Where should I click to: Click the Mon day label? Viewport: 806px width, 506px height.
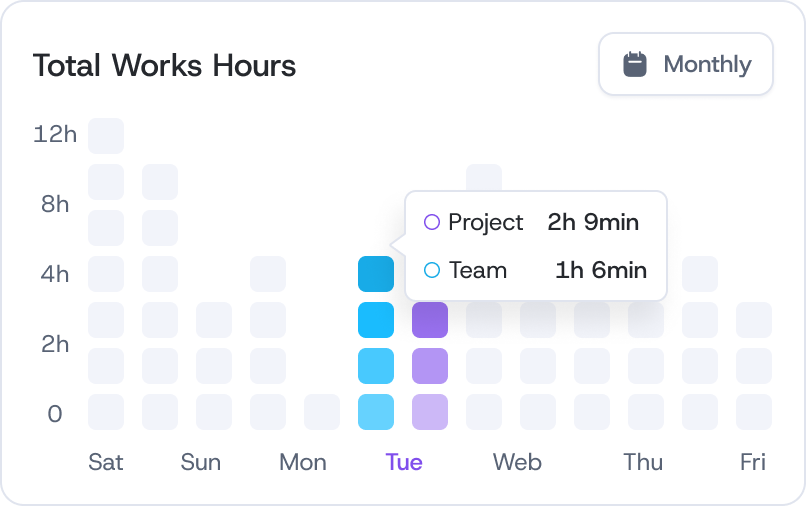(303, 462)
